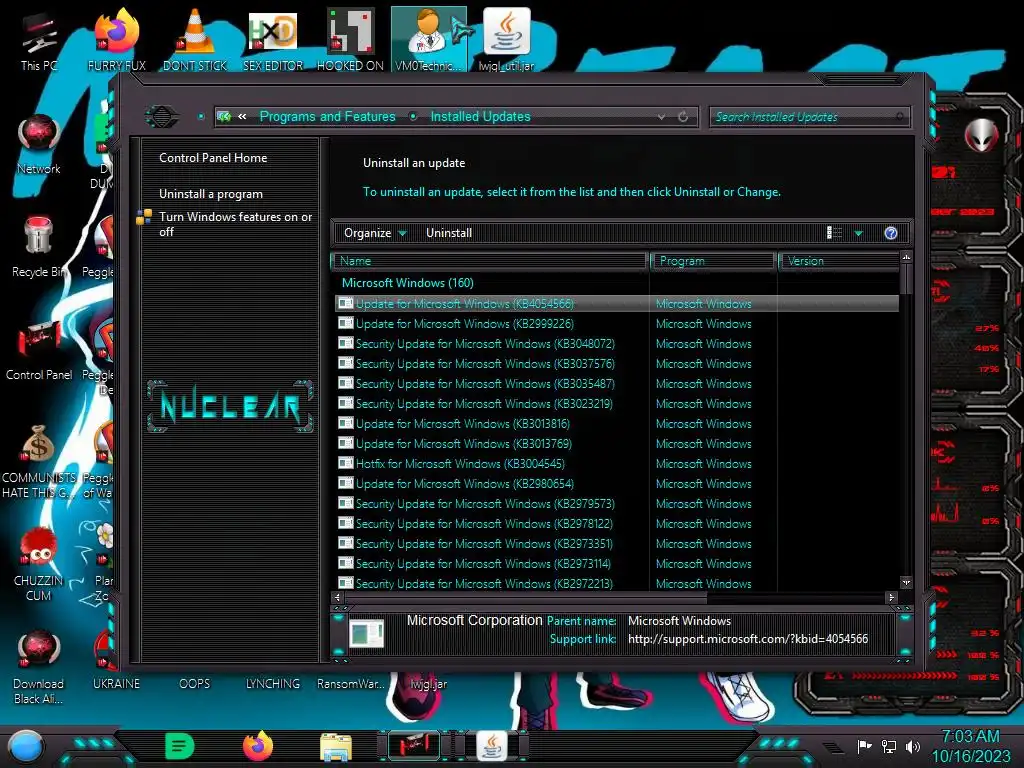
Task: Click the double chevron breadcrumb overflow
Action: (242, 117)
